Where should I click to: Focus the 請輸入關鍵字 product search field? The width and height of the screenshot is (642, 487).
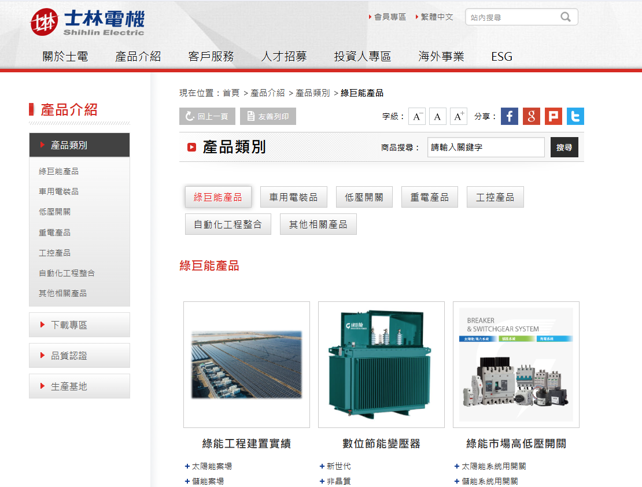[x=486, y=147]
